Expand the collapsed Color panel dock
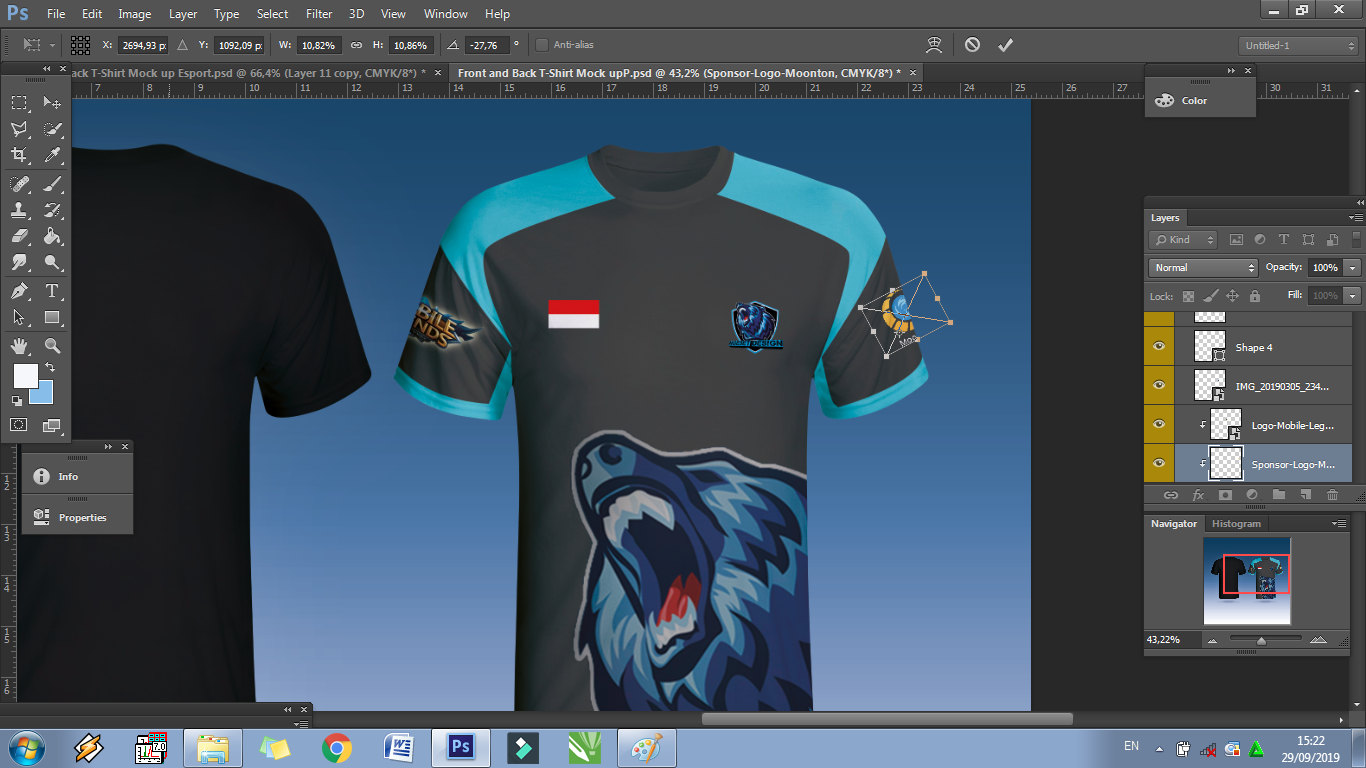The height and width of the screenshot is (768, 1366). click(1232, 70)
